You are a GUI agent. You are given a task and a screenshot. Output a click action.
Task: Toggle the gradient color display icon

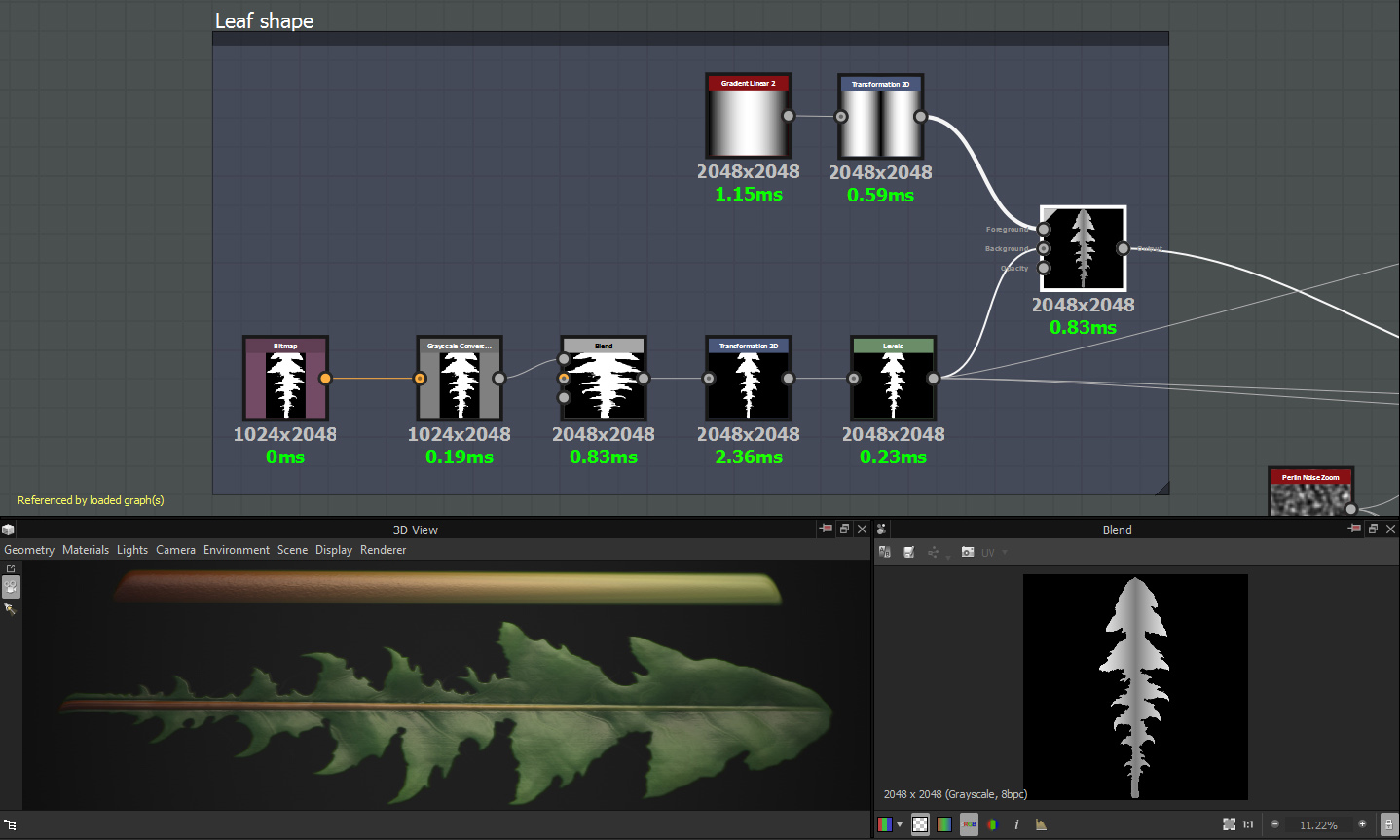(x=944, y=824)
